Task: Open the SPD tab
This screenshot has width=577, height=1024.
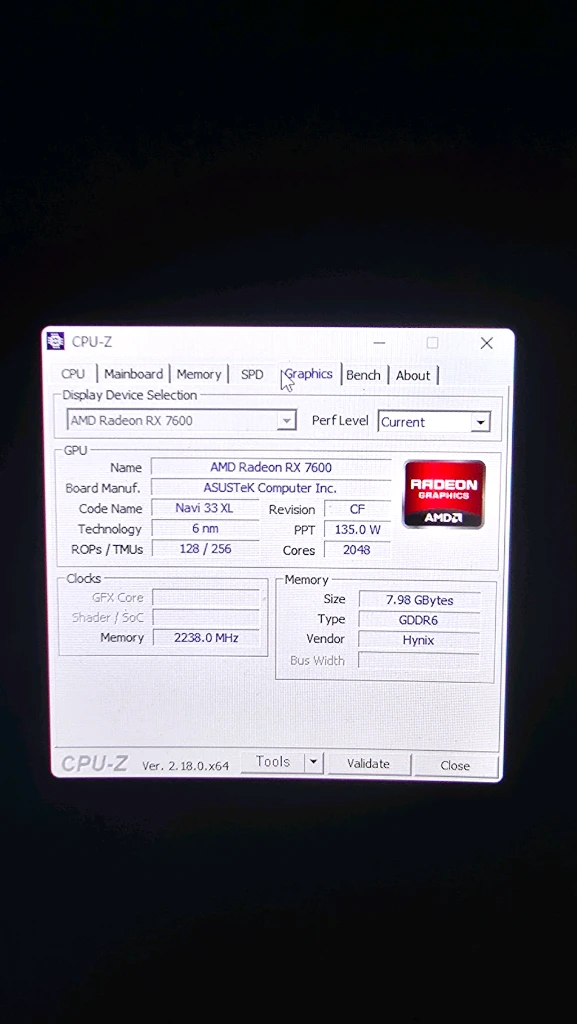Action: [252, 375]
